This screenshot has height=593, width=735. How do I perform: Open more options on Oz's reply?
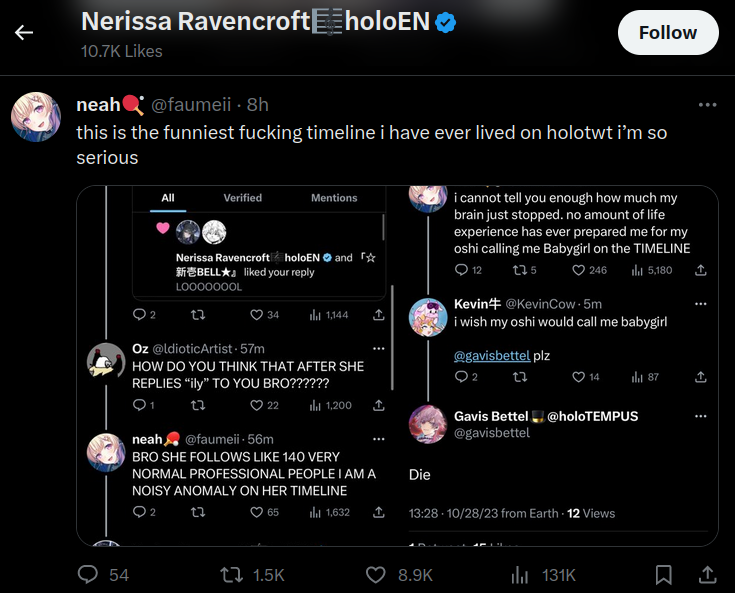click(x=378, y=348)
